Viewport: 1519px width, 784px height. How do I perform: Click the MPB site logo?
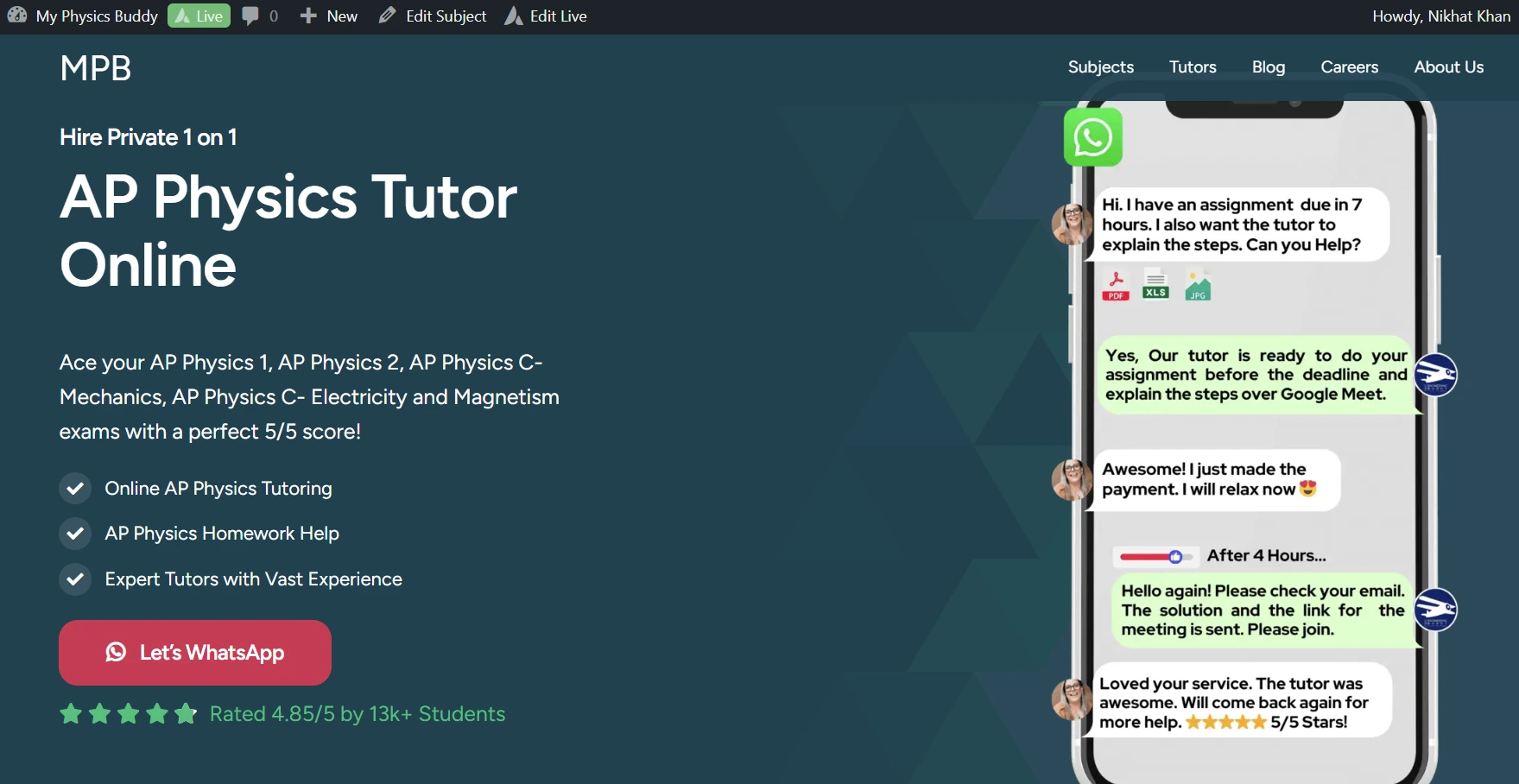click(x=95, y=68)
